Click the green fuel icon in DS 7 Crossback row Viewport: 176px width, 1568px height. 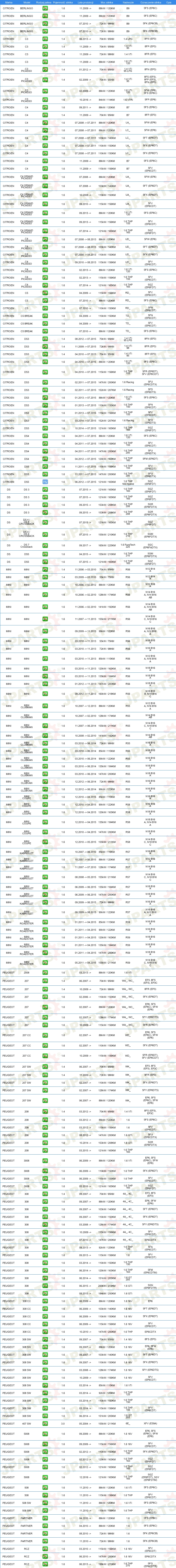(45, 545)
